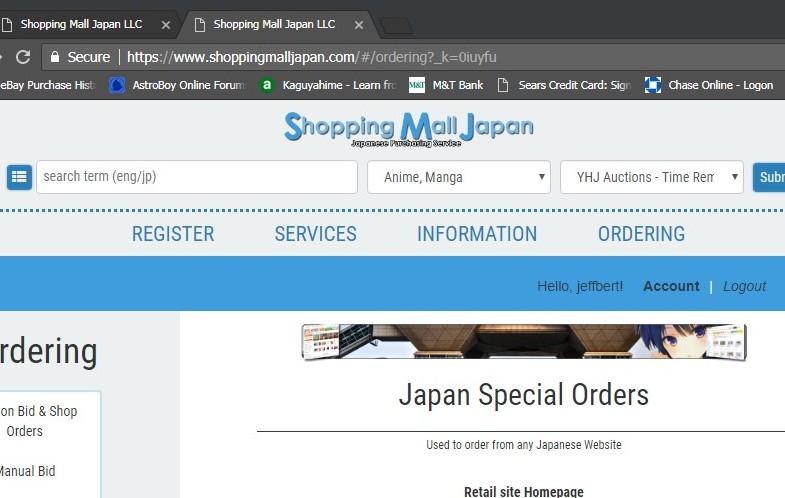The width and height of the screenshot is (785, 498).
Task: Open Manual Bid sidebar item
Action: click(28, 471)
